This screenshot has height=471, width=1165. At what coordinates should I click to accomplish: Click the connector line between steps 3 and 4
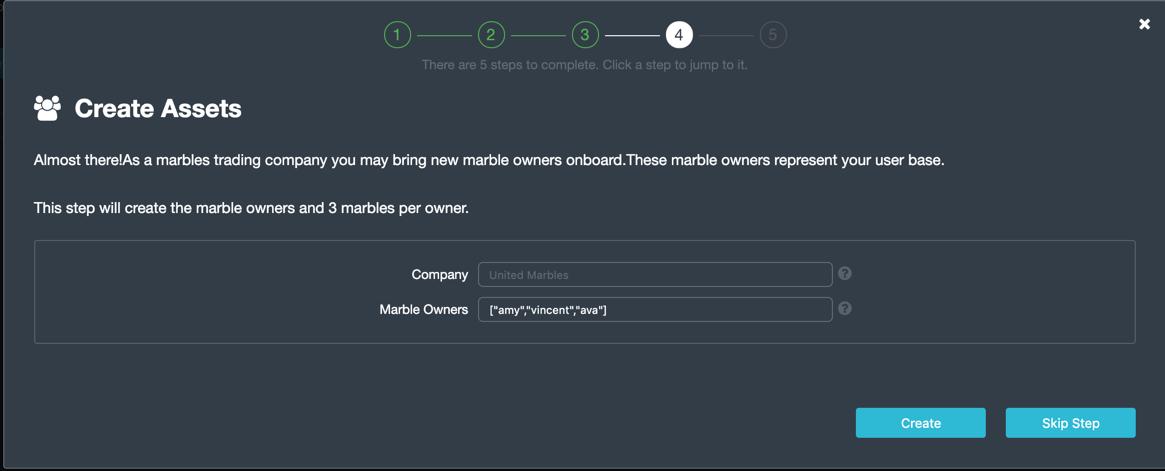click(x=632, y=35)
